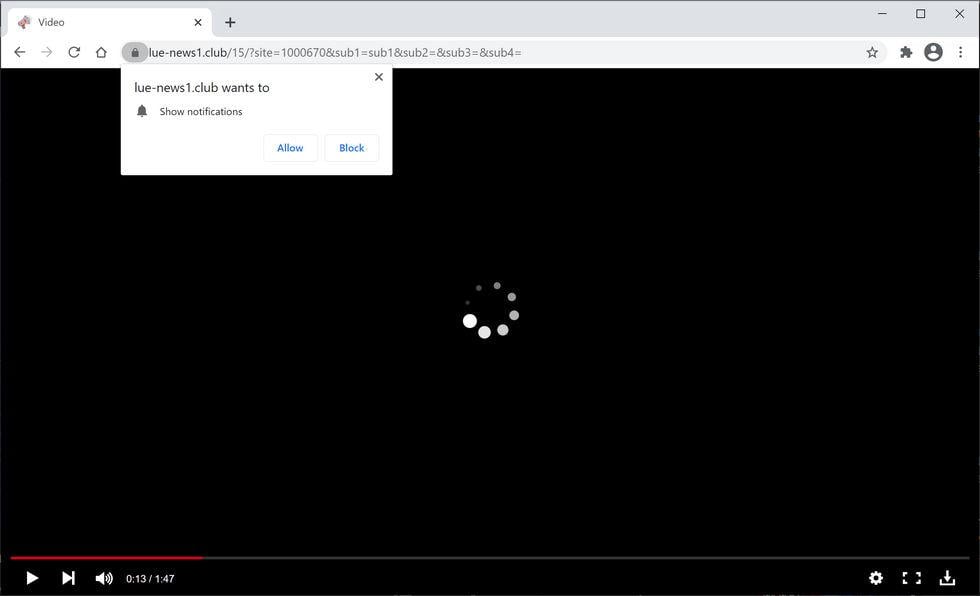The height and width of the screenshot is (596, 980).
Task: Open the Chrome three-dot menu
Action: click(x=961, y=51)
